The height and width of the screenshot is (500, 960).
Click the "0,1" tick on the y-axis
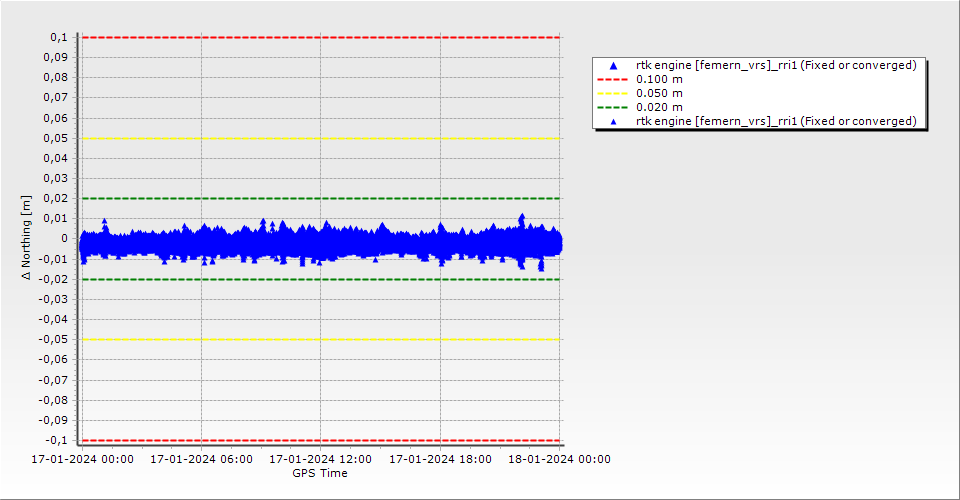click(58, 37)
